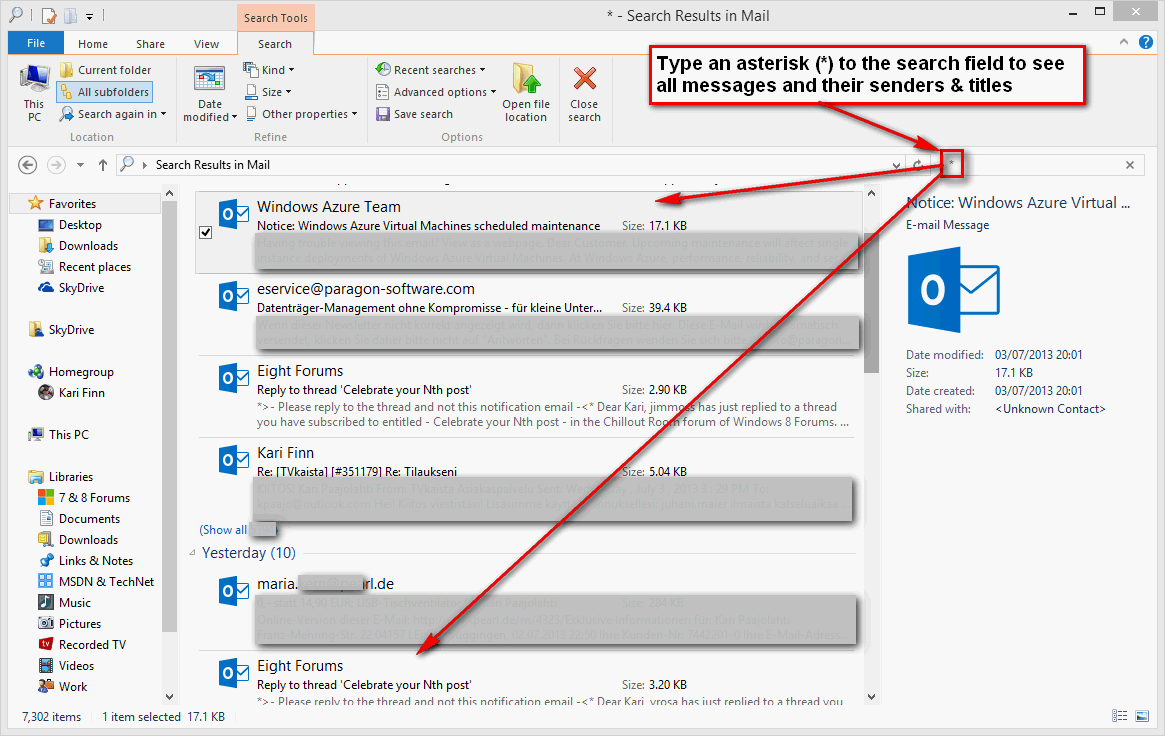Open the Date modified filter dropdown
The height and width of the screenshot is (736, 1165).
coord(210,94)
